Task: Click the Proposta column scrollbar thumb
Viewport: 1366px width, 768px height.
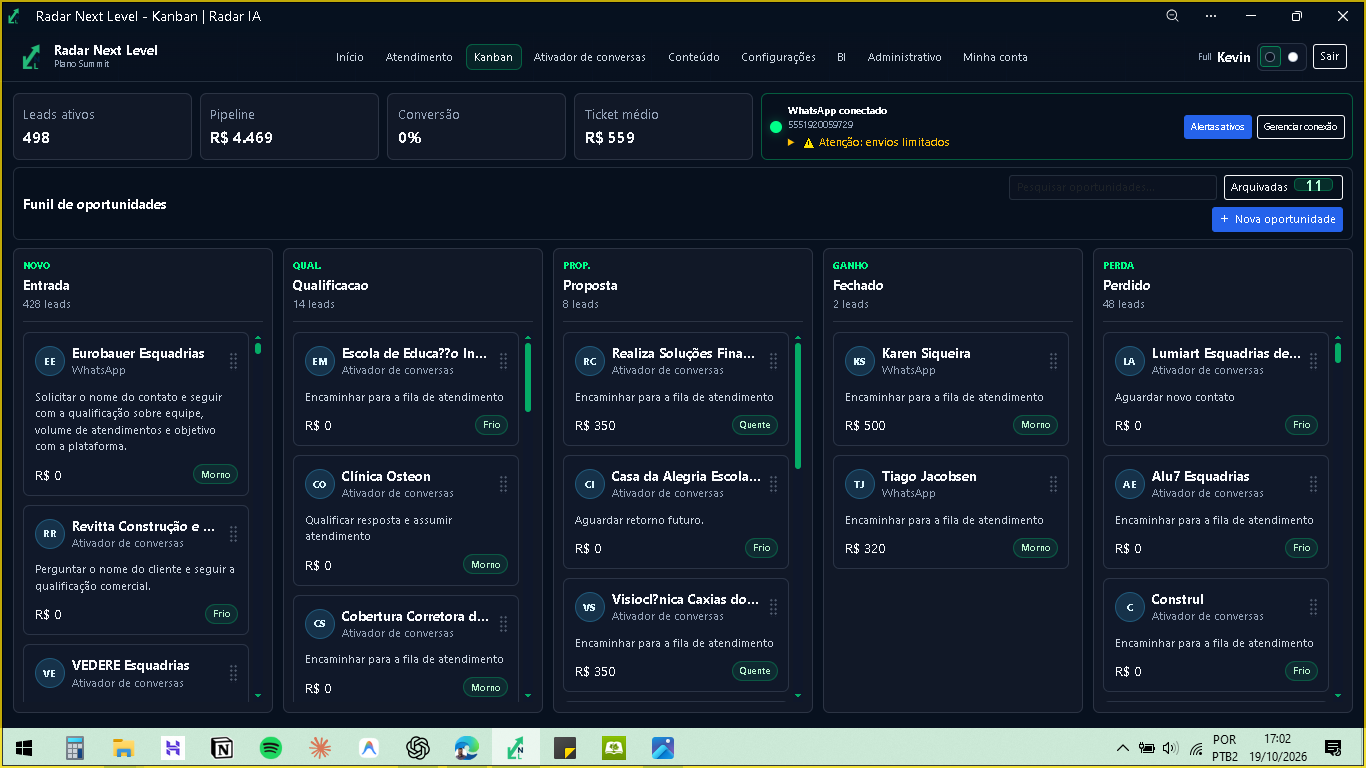Action: (x=798, y=406)
